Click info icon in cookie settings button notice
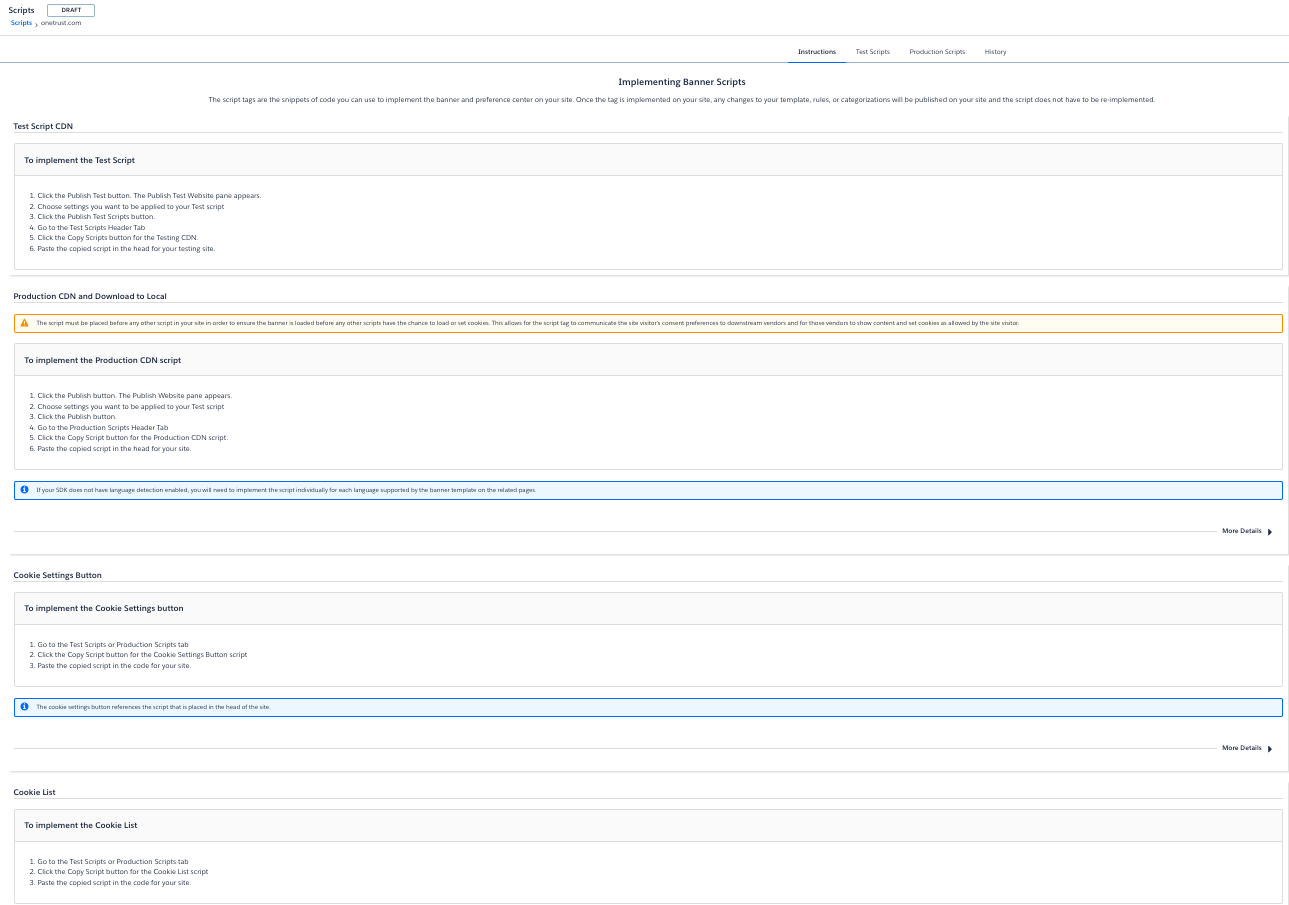1289x905 pixels. 25,707
